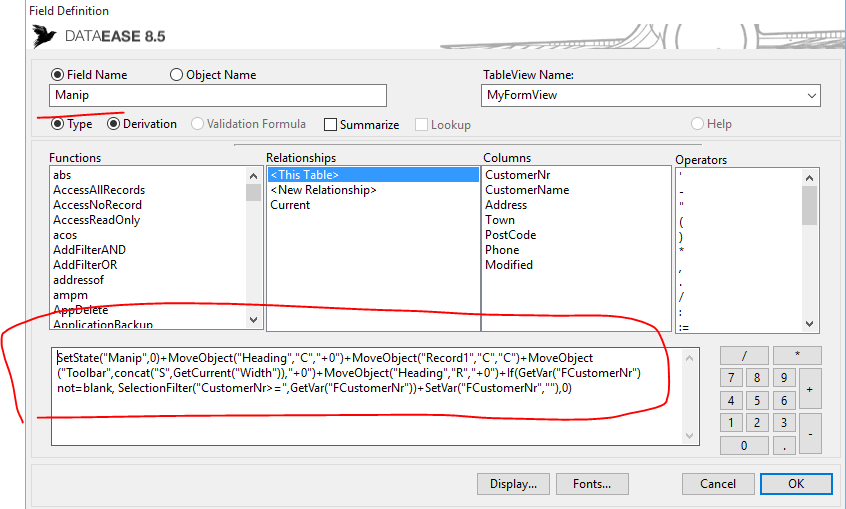Image resolution: width=846 pixels, height=509 pixels.
Task: Select AccessReadOnly function
Action: pyautogui.click(x=97, y=220)
